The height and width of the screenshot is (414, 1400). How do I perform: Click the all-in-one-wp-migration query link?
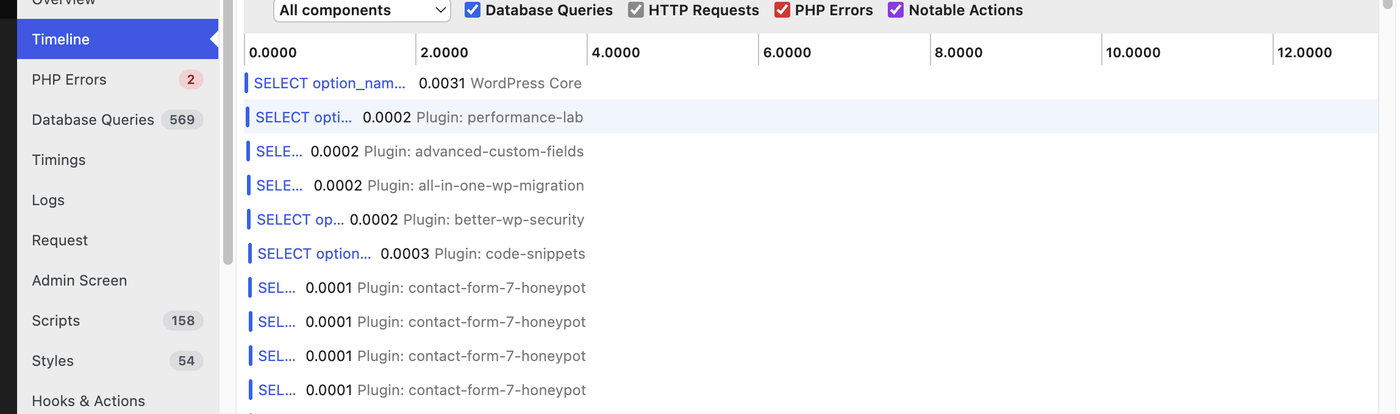pos(280,185)
